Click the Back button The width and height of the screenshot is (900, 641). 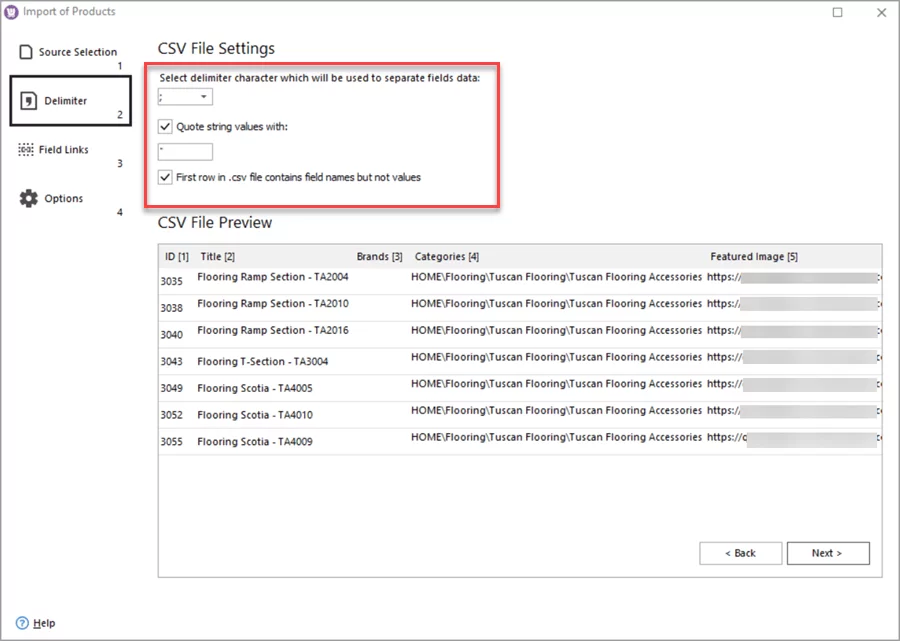click(740, 553)
